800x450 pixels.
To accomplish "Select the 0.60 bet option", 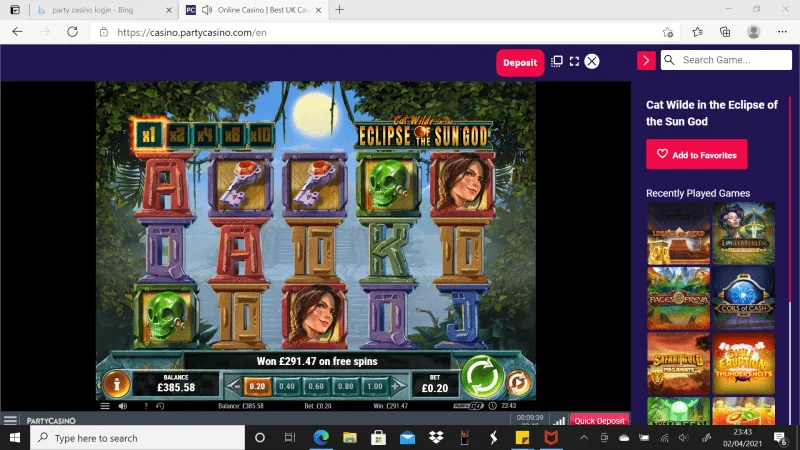I will coord(316,386).
